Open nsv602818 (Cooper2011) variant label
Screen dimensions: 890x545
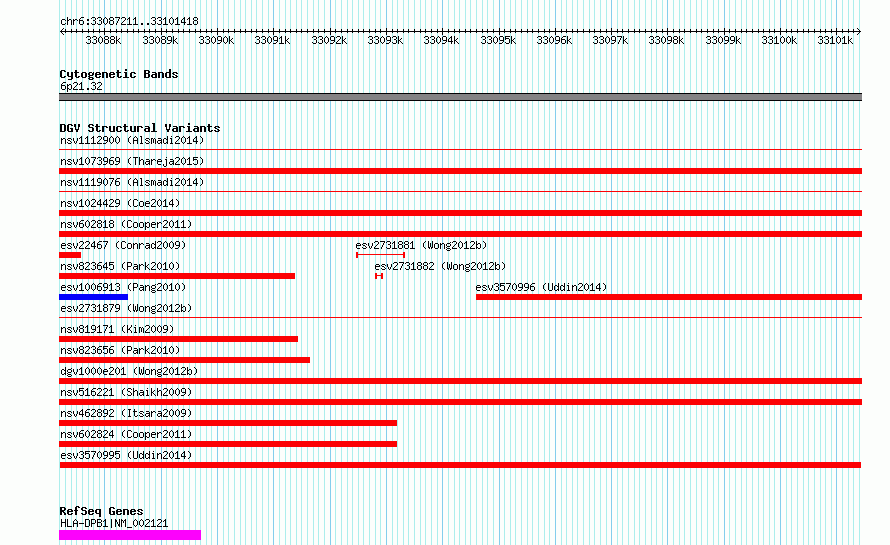click(126, 224)
